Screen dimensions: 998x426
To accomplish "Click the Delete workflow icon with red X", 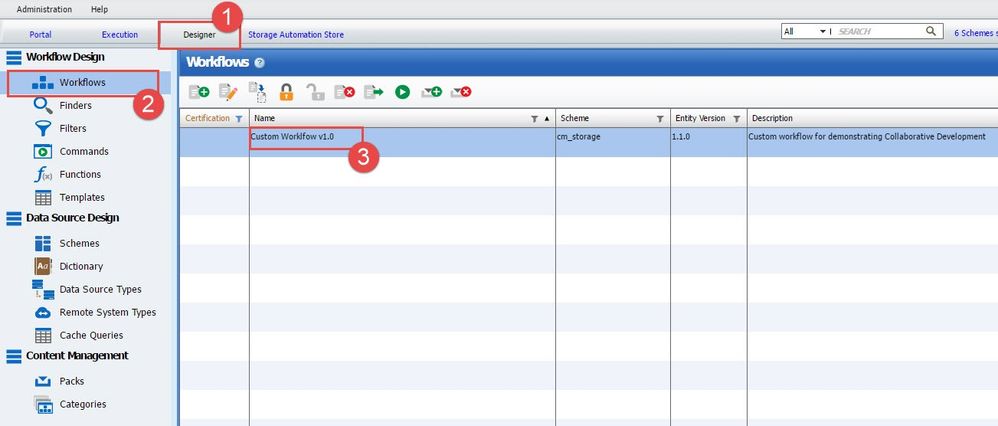I will [344, 92].
